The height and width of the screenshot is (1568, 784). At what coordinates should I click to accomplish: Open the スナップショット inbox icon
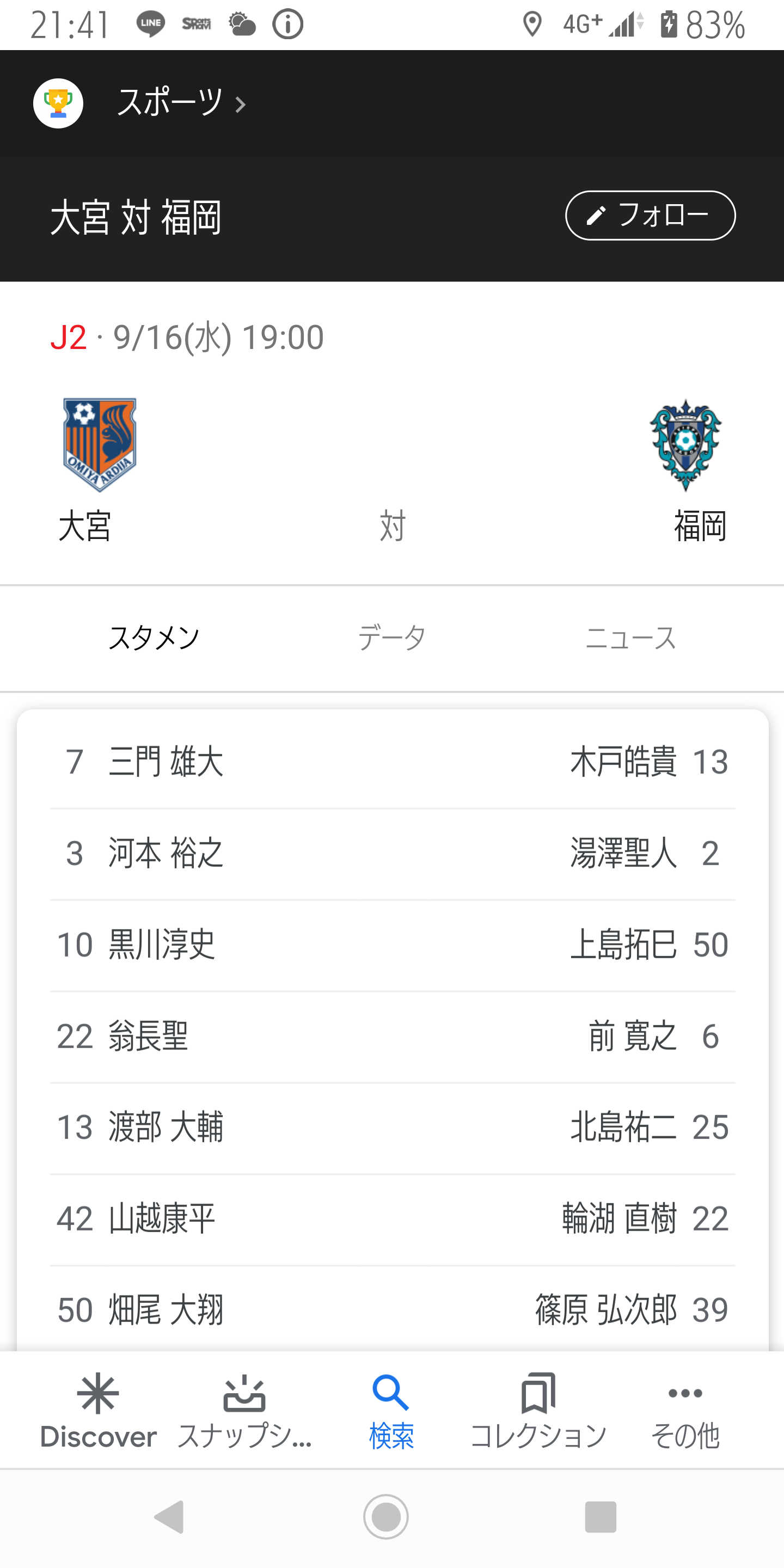tap(244, 1393)
